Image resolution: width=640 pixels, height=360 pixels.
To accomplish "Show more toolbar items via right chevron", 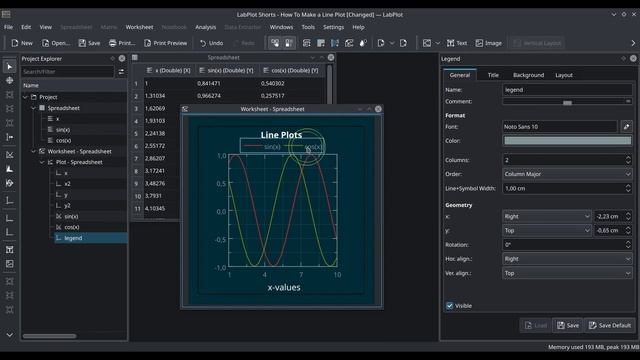I will 633,43.
